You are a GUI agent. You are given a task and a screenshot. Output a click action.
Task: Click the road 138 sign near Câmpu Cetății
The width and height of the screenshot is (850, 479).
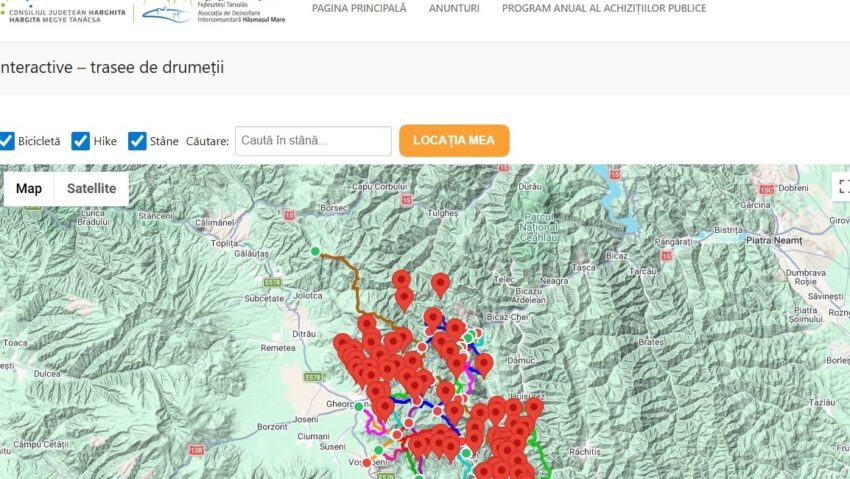[196, 450]
